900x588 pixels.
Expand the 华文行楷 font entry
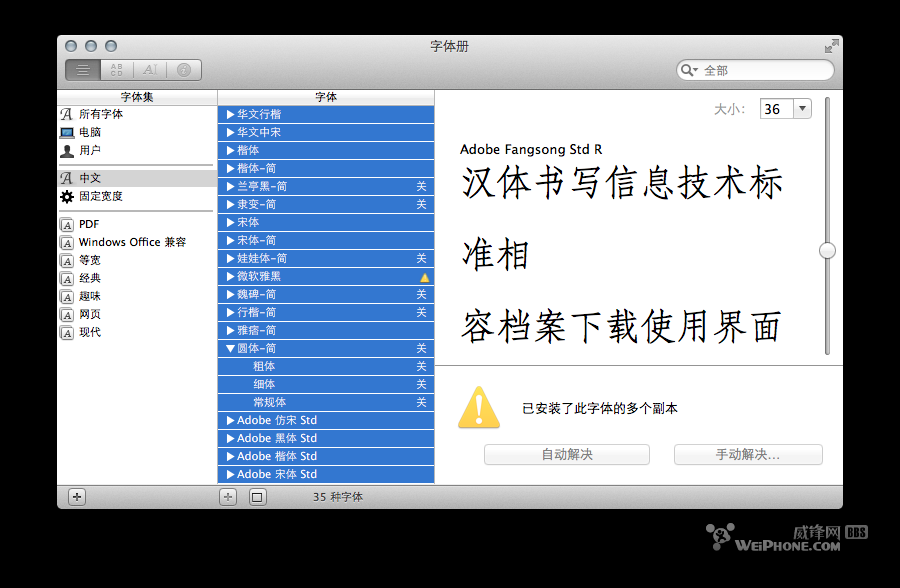point(231,113)
